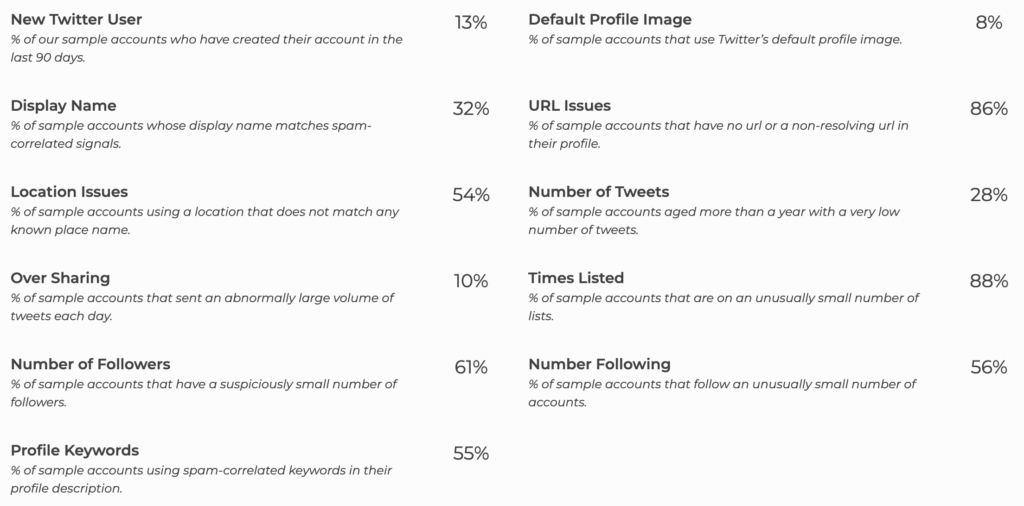Select the 88% Times Listed percentage
1024x506 pixels.
tap(988, 281)
